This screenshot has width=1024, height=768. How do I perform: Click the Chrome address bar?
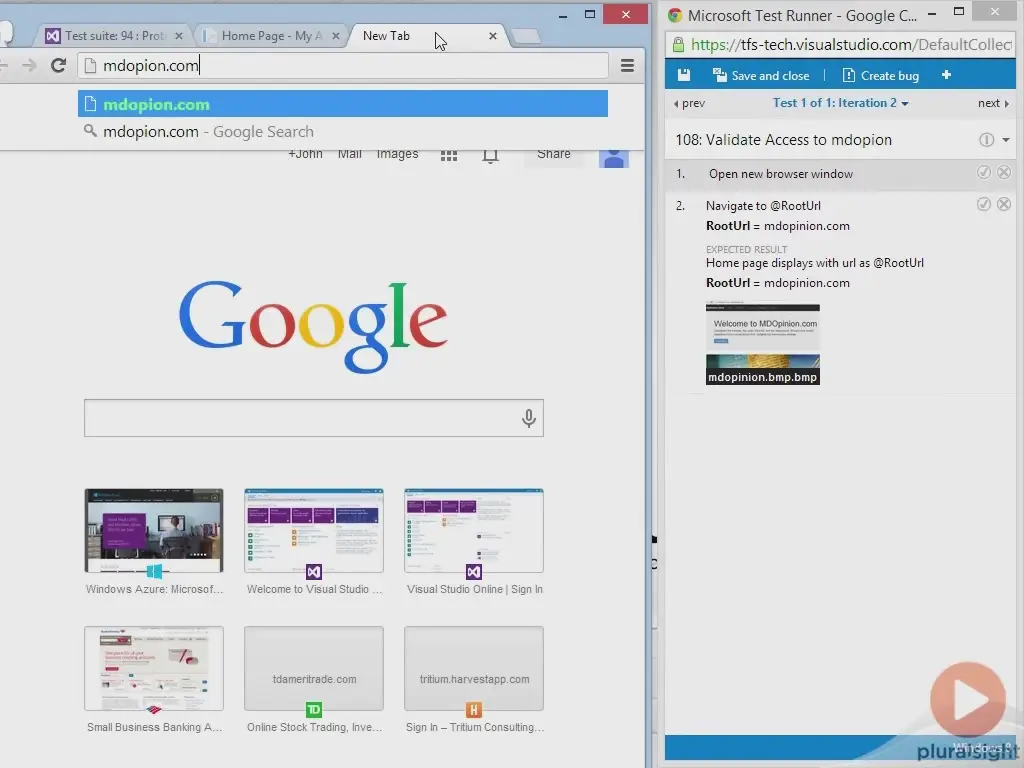tap(343, 65)
